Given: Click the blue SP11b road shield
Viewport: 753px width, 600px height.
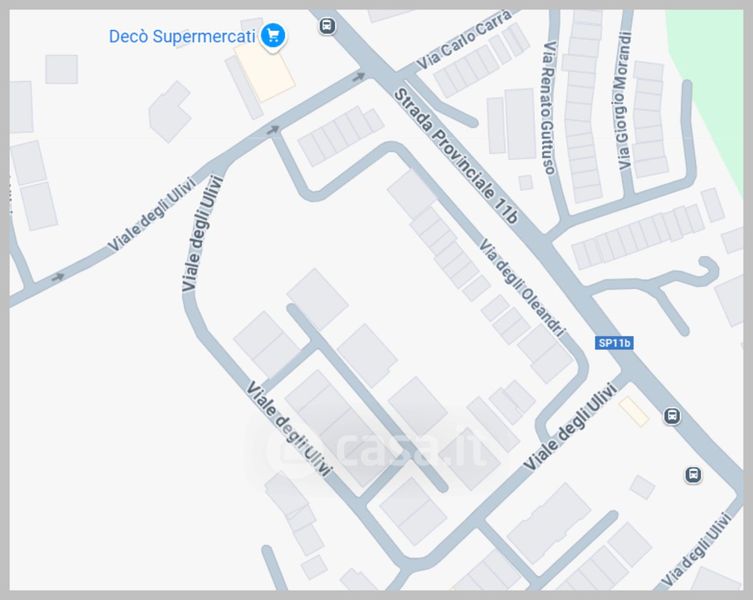Looking at the screenshot, I should tap(614, 343).
